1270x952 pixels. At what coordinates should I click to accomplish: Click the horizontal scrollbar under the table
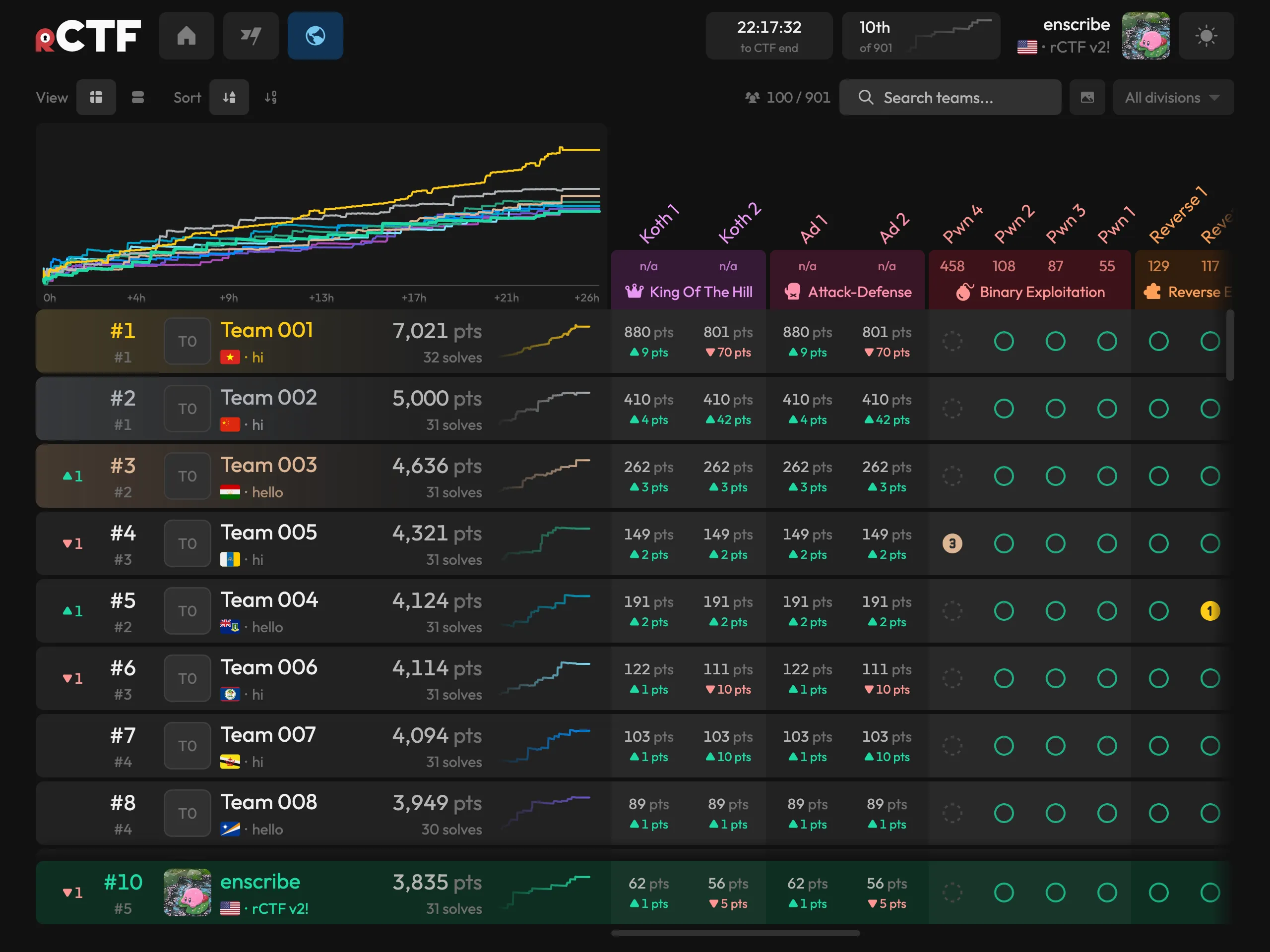(736, 933)
